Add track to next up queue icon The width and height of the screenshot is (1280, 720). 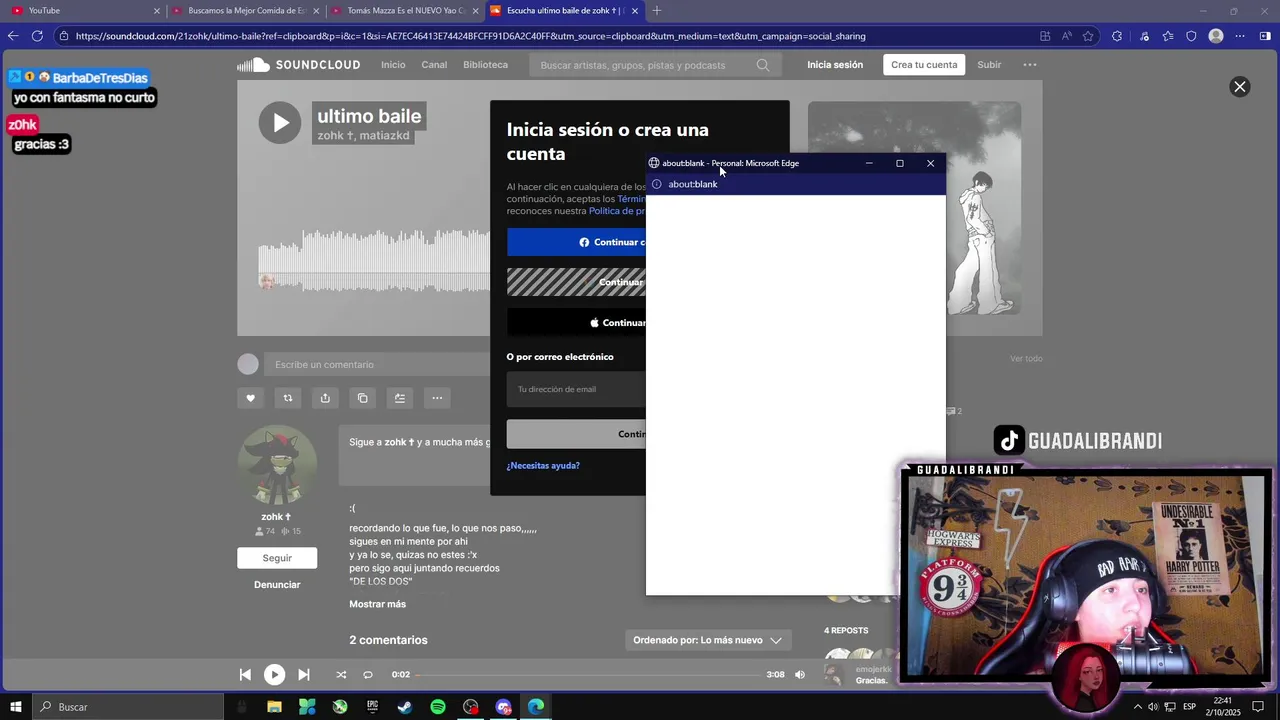coord(400,398)
